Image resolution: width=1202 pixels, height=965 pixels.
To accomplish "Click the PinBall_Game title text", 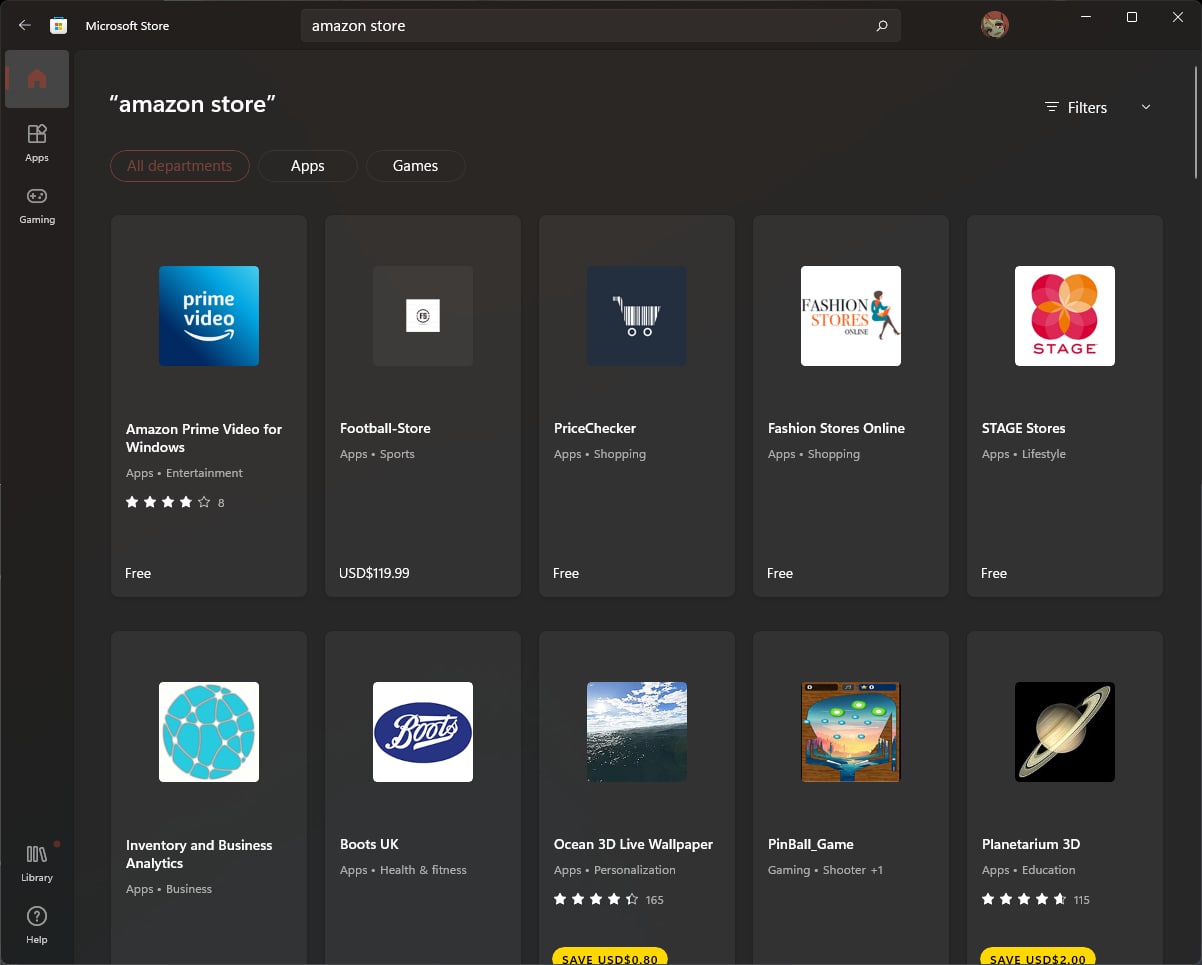I will [811, 844].
